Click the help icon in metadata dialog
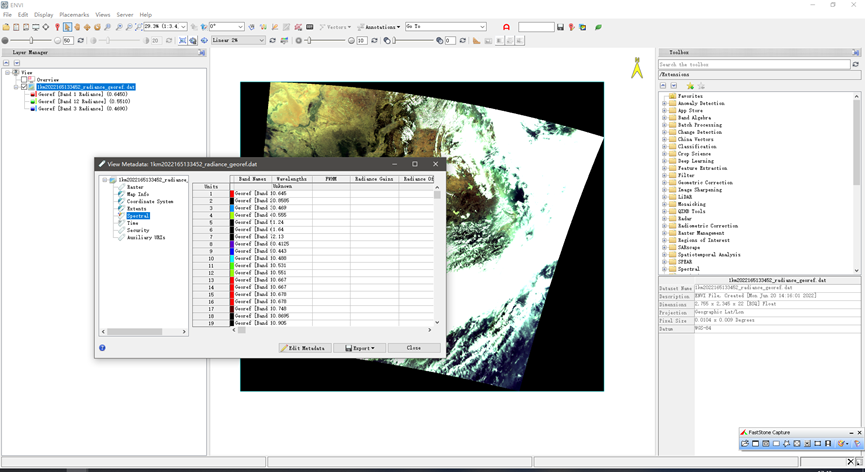865x472 pixels. click(x=102, y=348)
